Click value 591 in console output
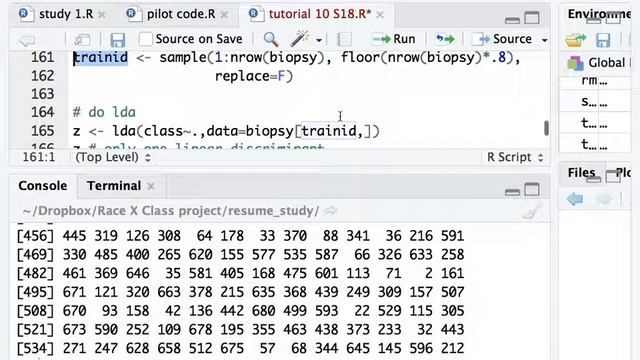Screen dimensions: 640x360 (453, 236)
